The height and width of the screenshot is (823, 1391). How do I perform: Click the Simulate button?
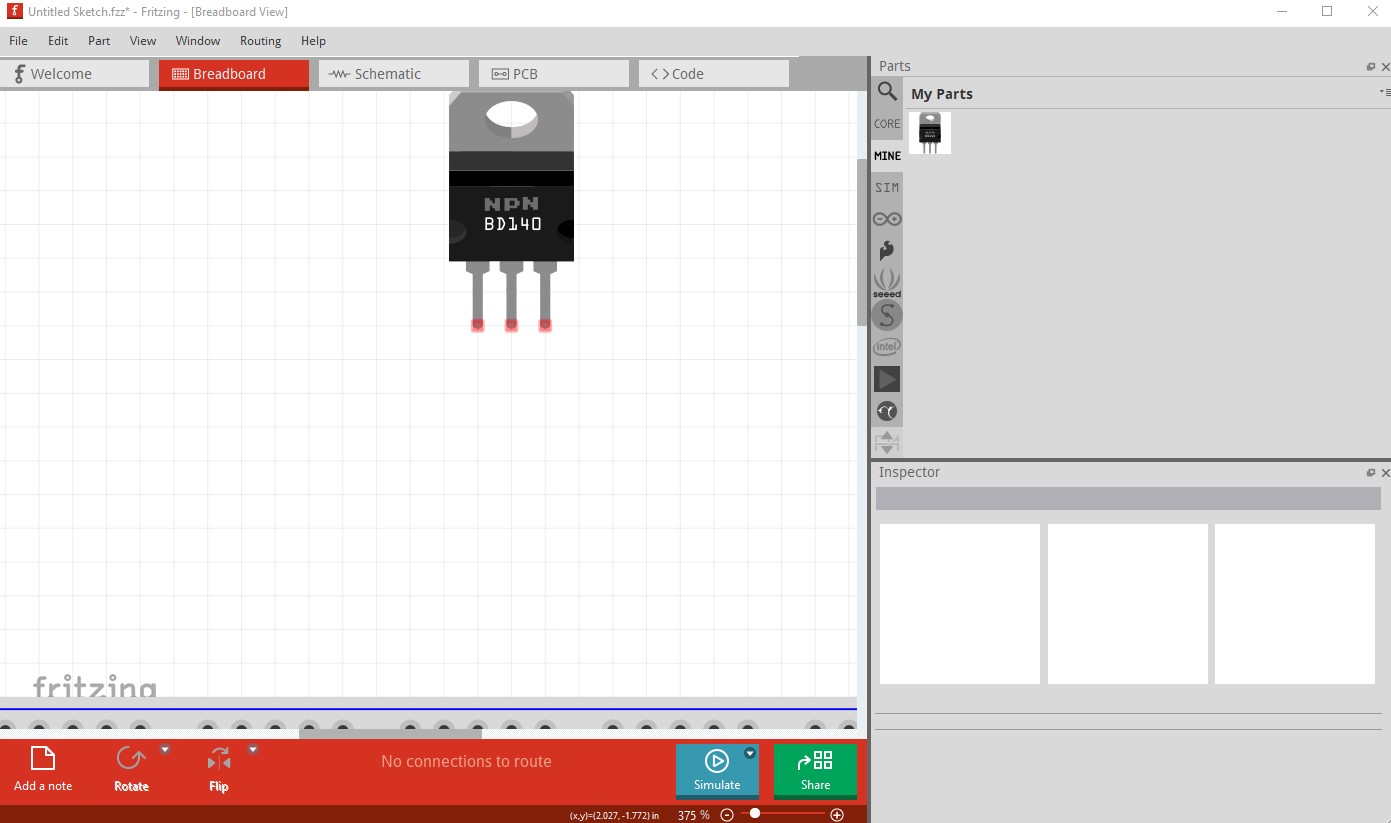(717, 770)
